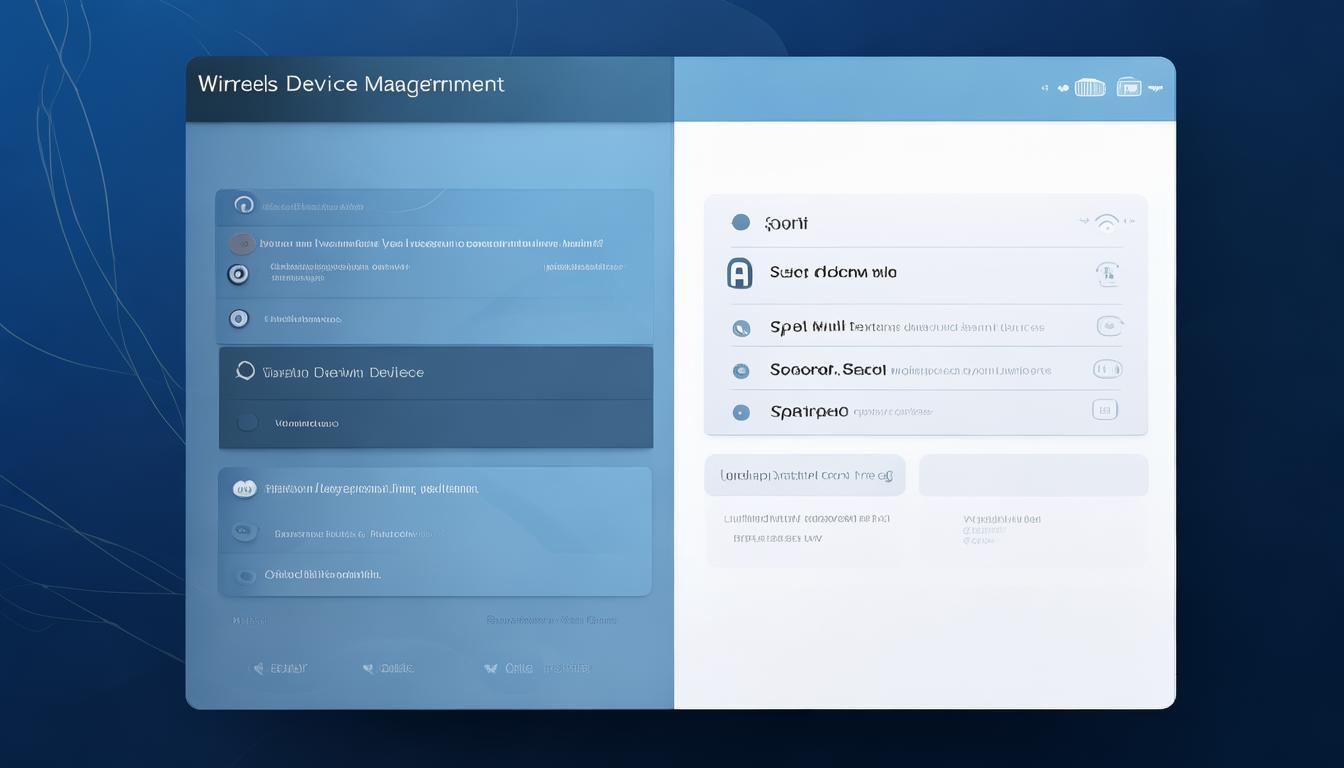Click the cloud-shaped icon atop the lower left card

coord(244,489)
